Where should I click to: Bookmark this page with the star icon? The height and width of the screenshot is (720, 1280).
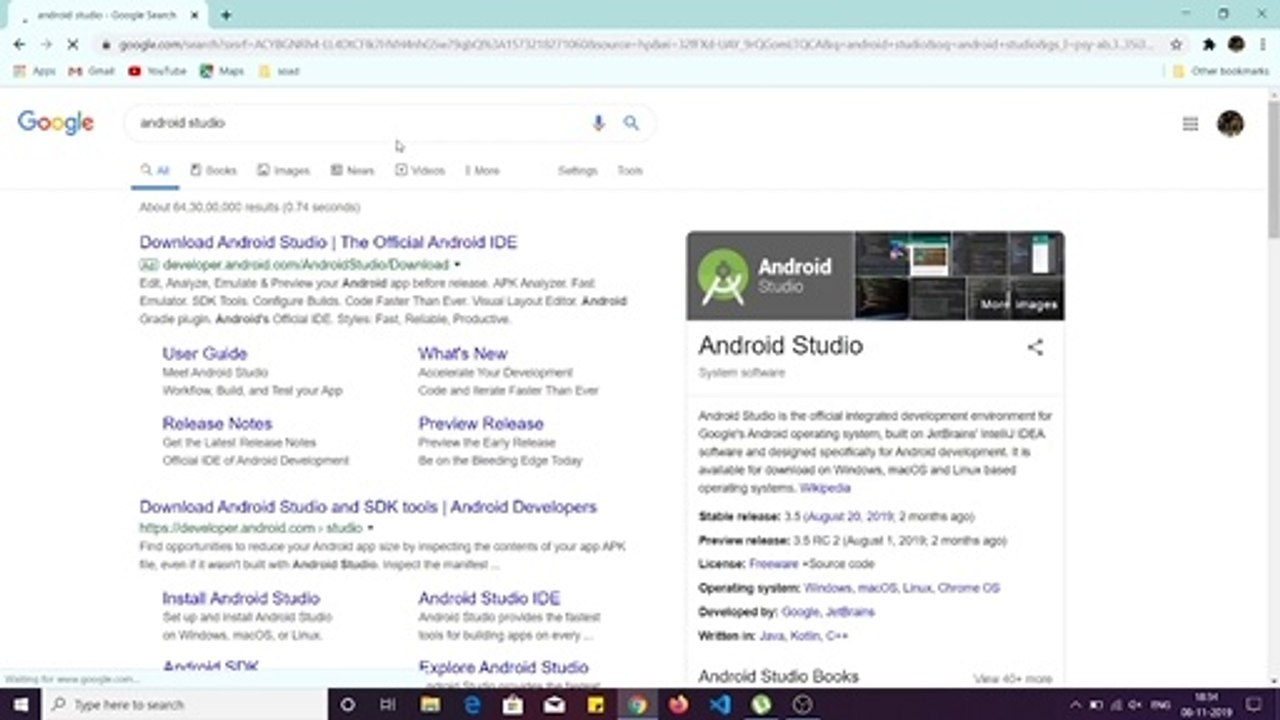(x=1176, y=44)
